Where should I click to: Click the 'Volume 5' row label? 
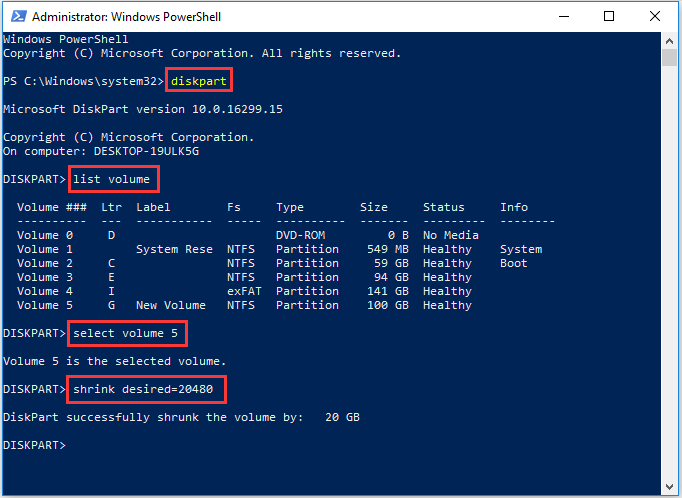(x=45, y=305)
